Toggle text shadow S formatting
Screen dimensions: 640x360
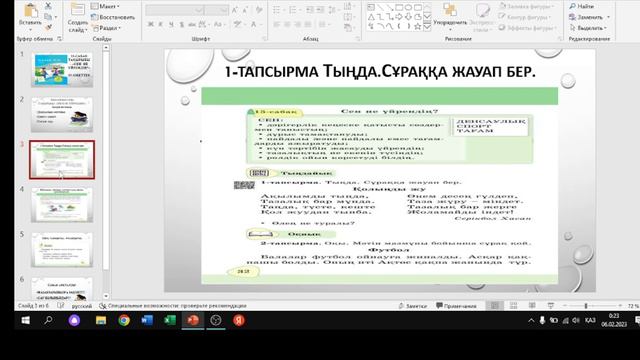click(181, 24)
